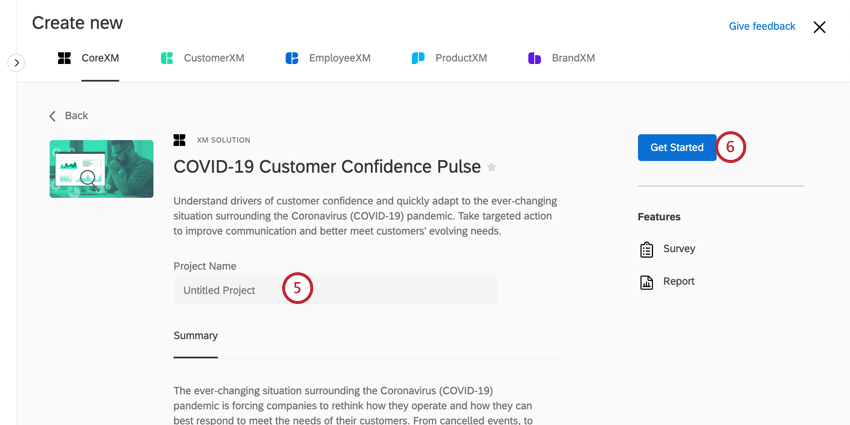
Task: Open the Give feedback link
Action: (x=761, y=26)
